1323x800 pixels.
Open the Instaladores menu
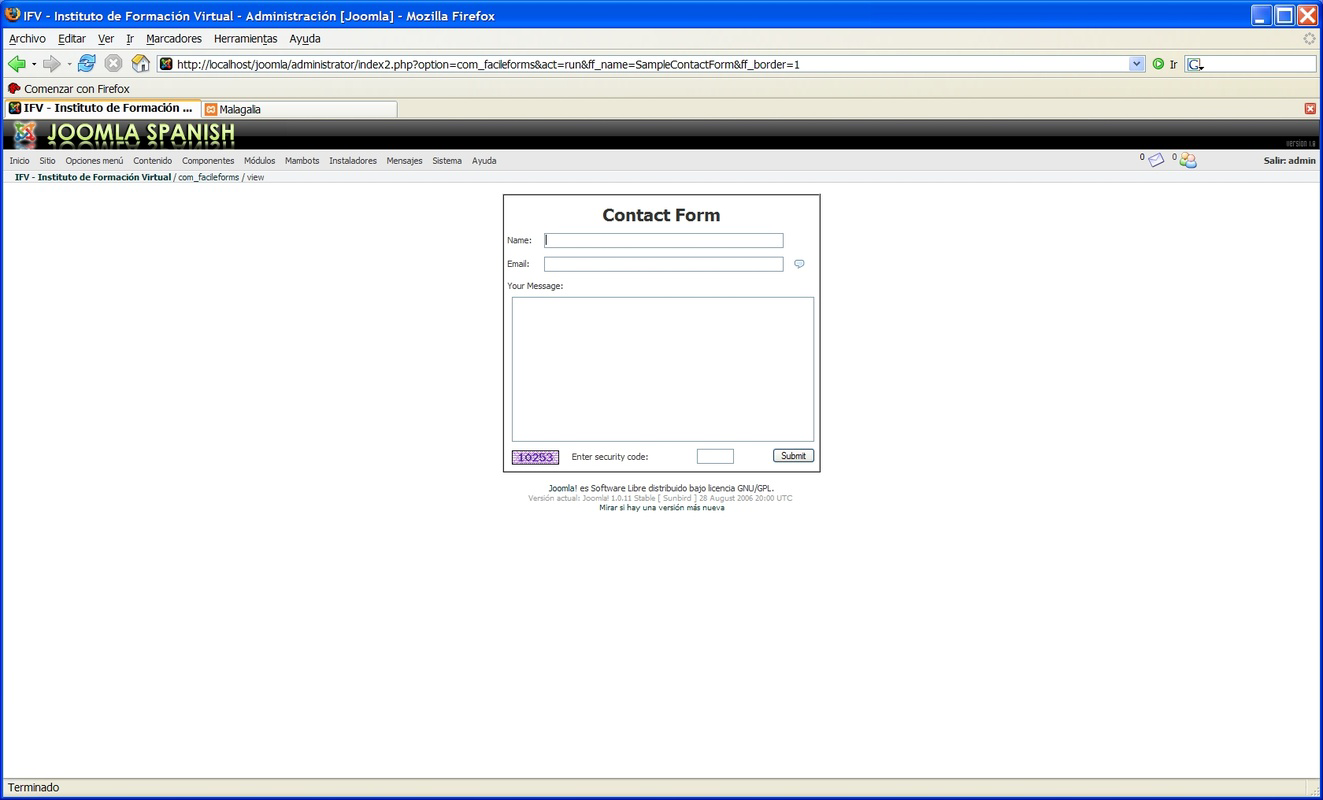(353, 161)
